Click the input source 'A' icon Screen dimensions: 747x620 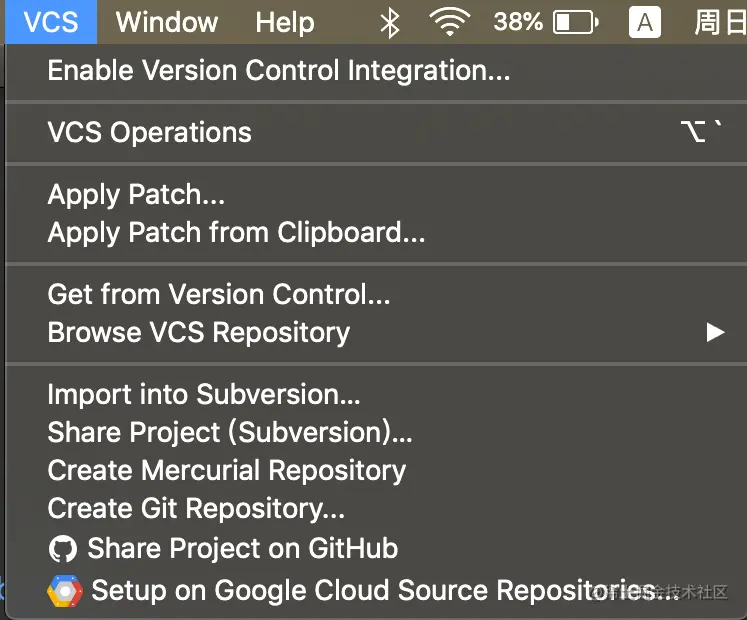pyautogui.click(x=645, y=22)
